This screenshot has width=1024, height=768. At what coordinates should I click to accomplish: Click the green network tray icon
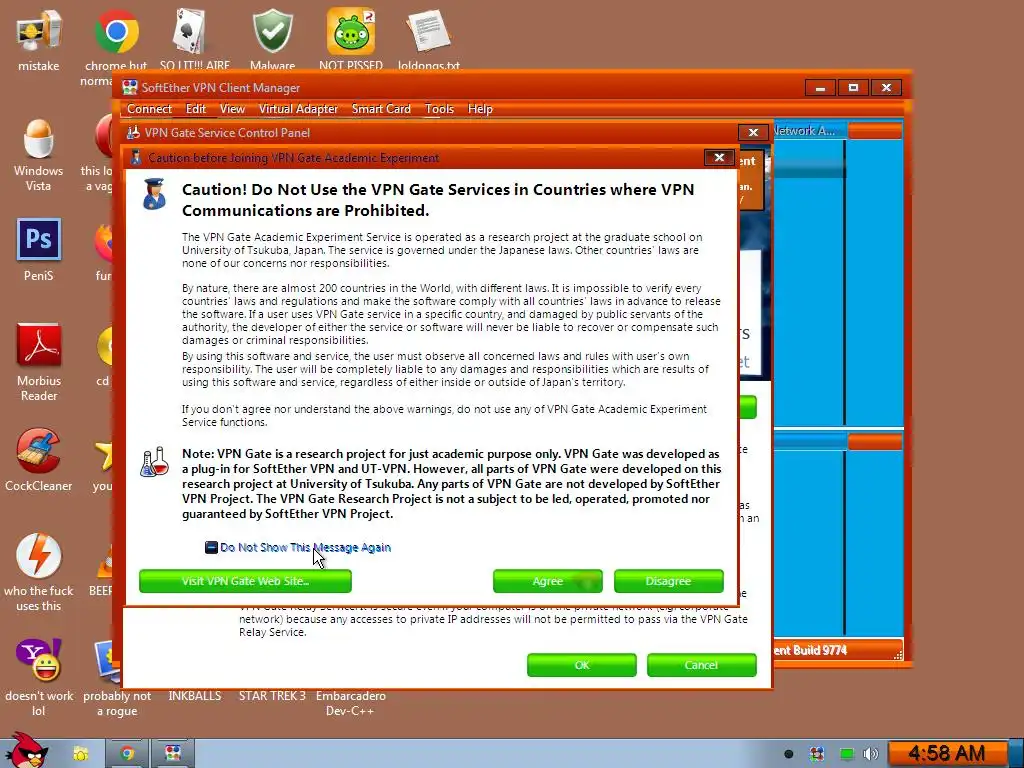tap(847, 754)
